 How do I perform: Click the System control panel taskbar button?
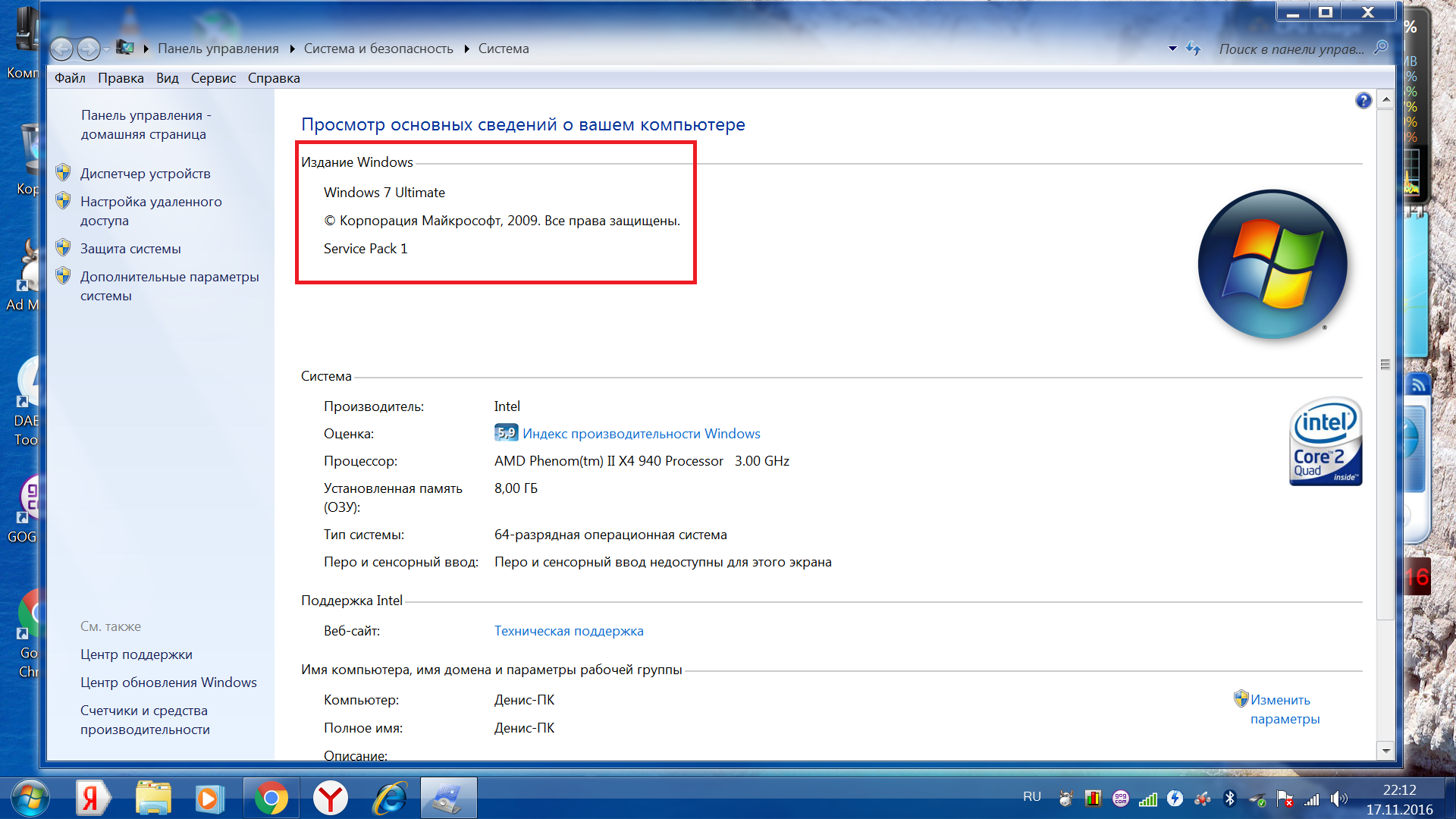coord(448,799)
